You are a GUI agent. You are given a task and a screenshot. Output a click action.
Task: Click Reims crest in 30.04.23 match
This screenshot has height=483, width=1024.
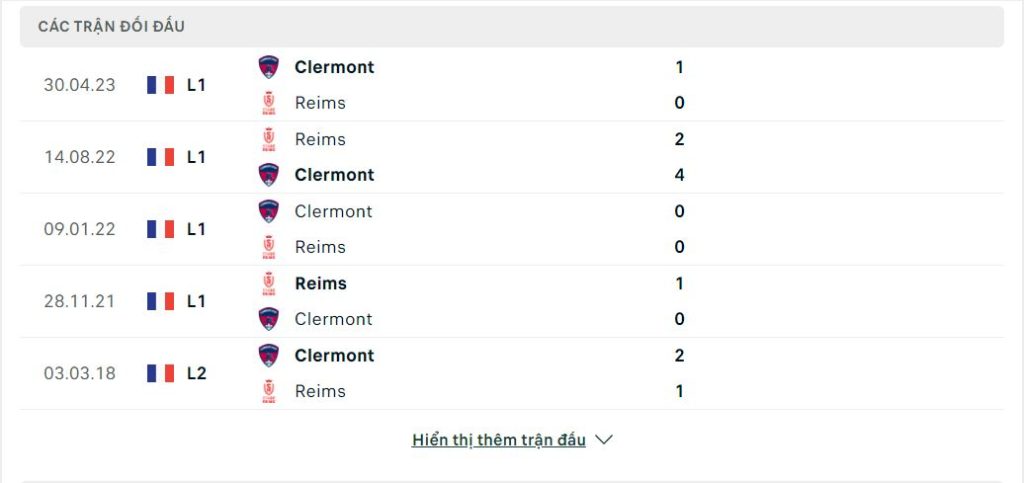click(268, 103)
